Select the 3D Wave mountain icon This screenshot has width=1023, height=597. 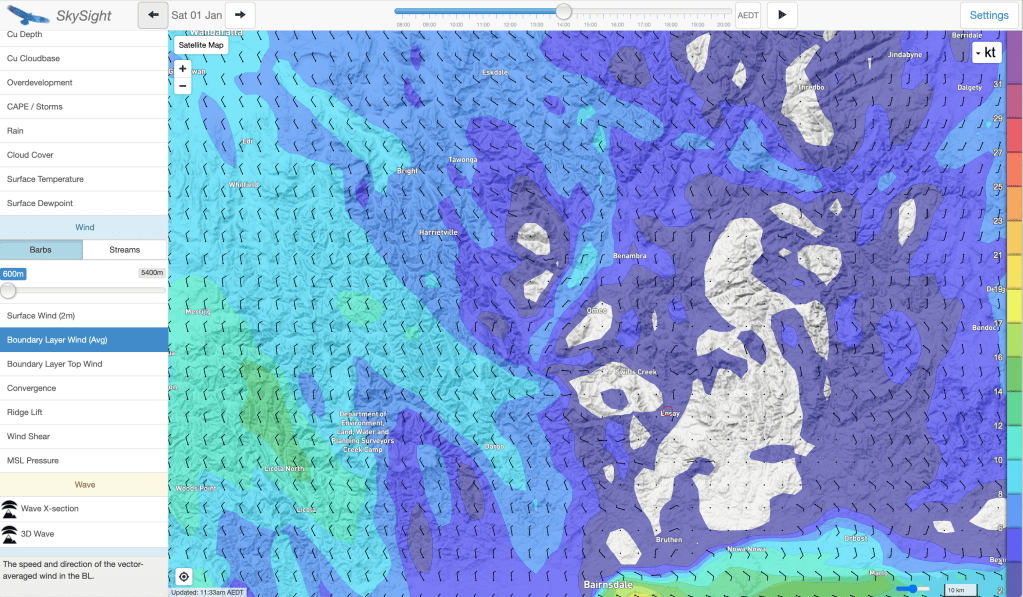coord(10,533)
